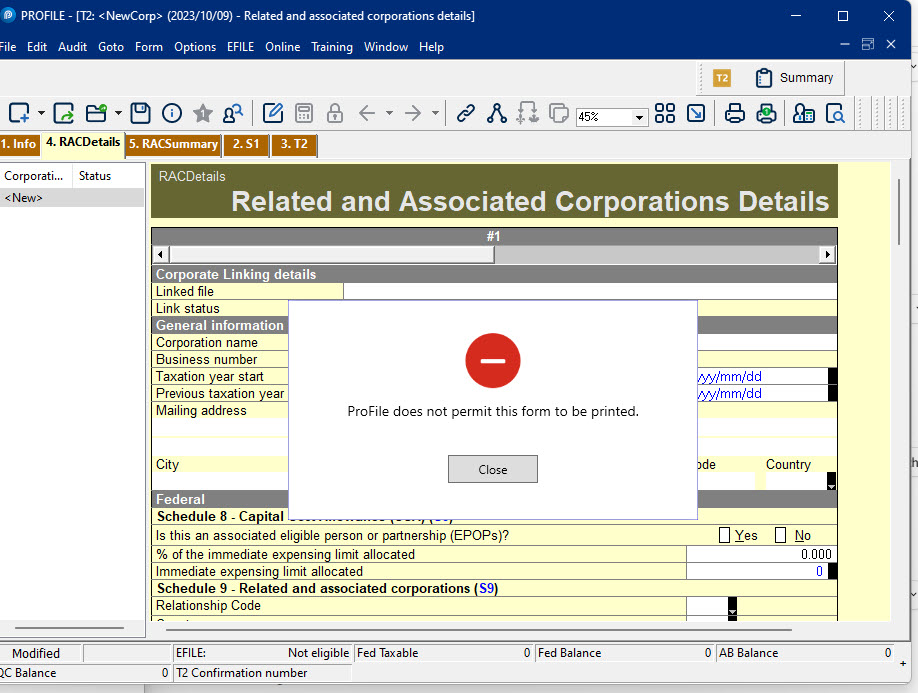Open the Online menu
This screenshot has width=918, height=693.
pyautogui.click(x=283, y=47)
